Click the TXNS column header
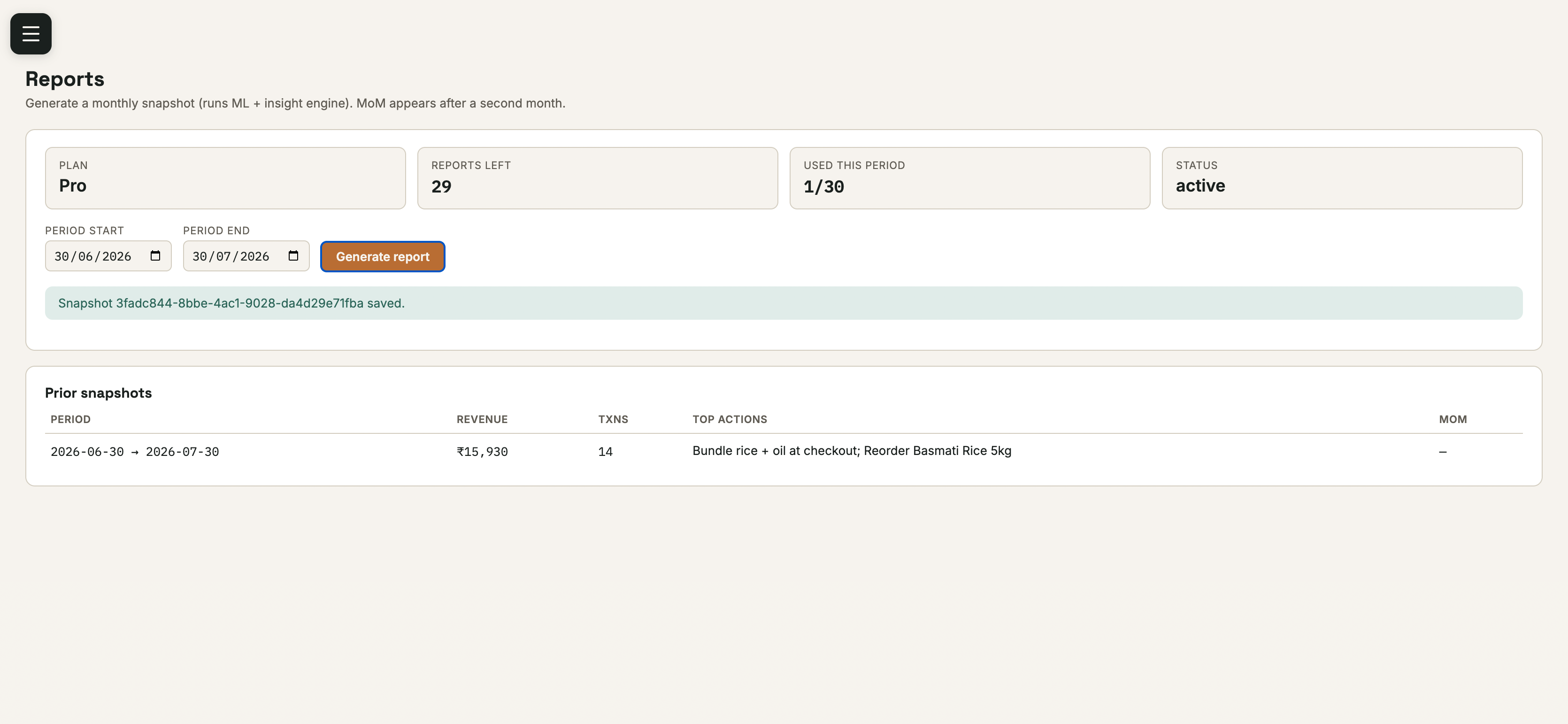Viewport: 1568px width, 724px height. point(613,419)
